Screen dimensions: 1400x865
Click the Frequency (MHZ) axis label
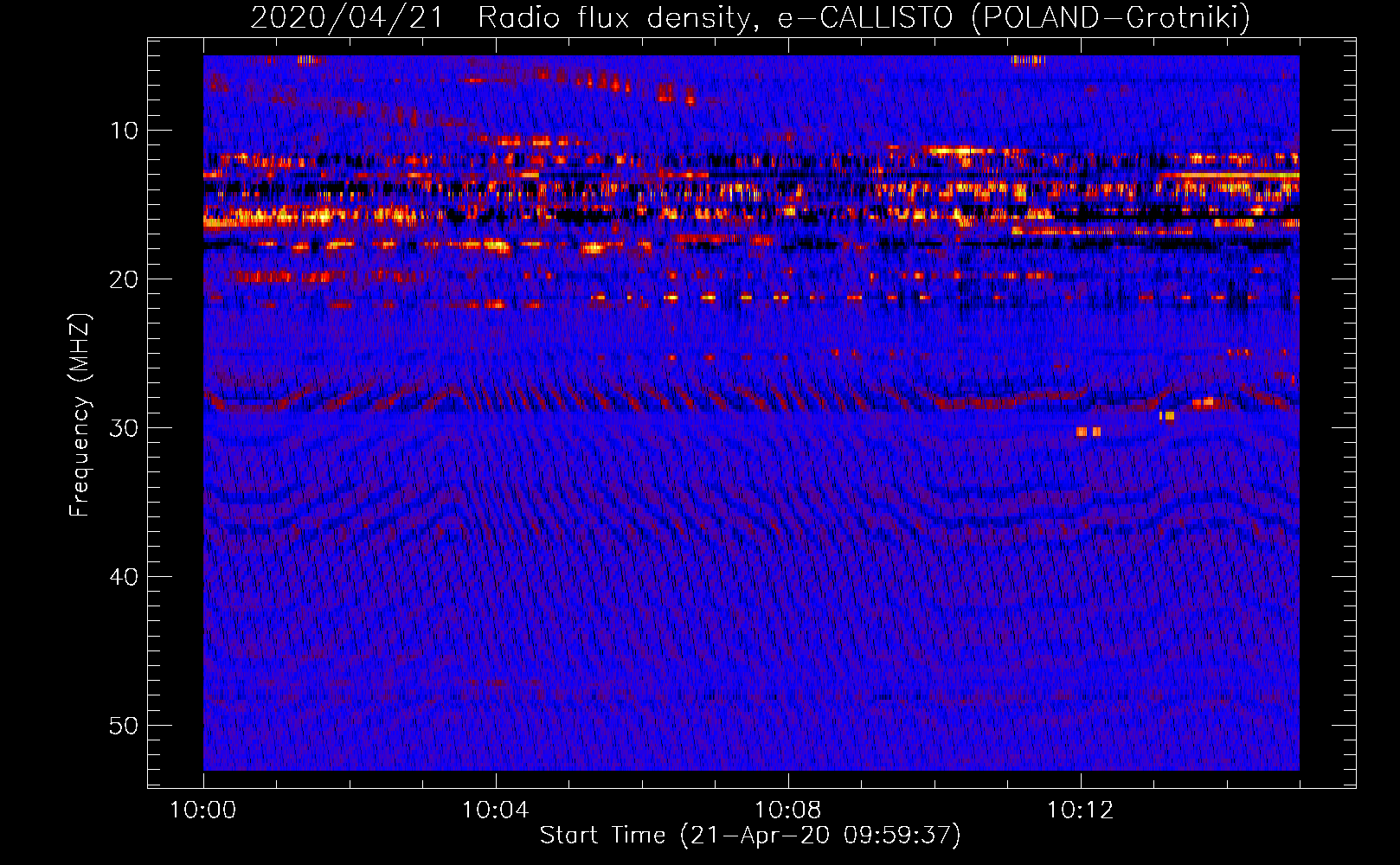pyautogui.click(x=80, y=415)
